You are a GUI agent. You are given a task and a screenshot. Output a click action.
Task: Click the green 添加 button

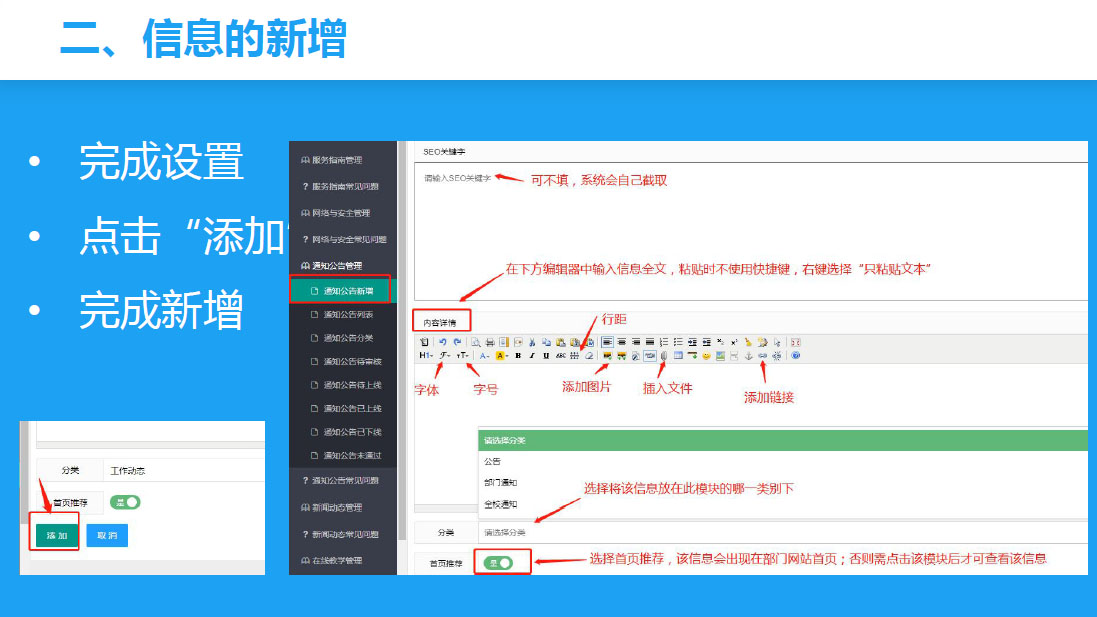tap(56, 536)
